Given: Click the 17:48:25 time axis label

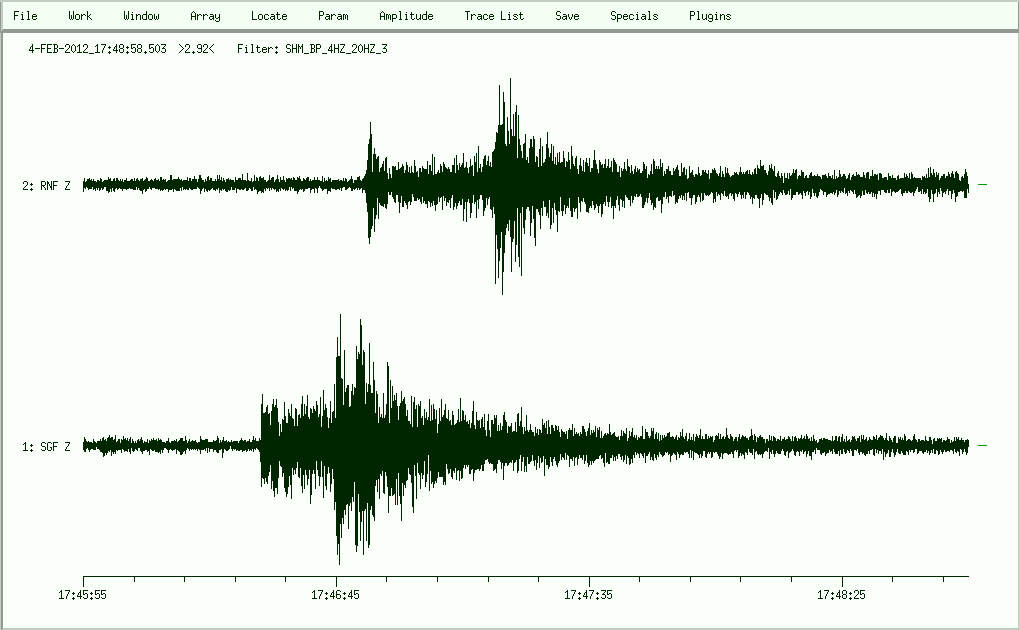Looking at the screenshot, I should [842, 595].
